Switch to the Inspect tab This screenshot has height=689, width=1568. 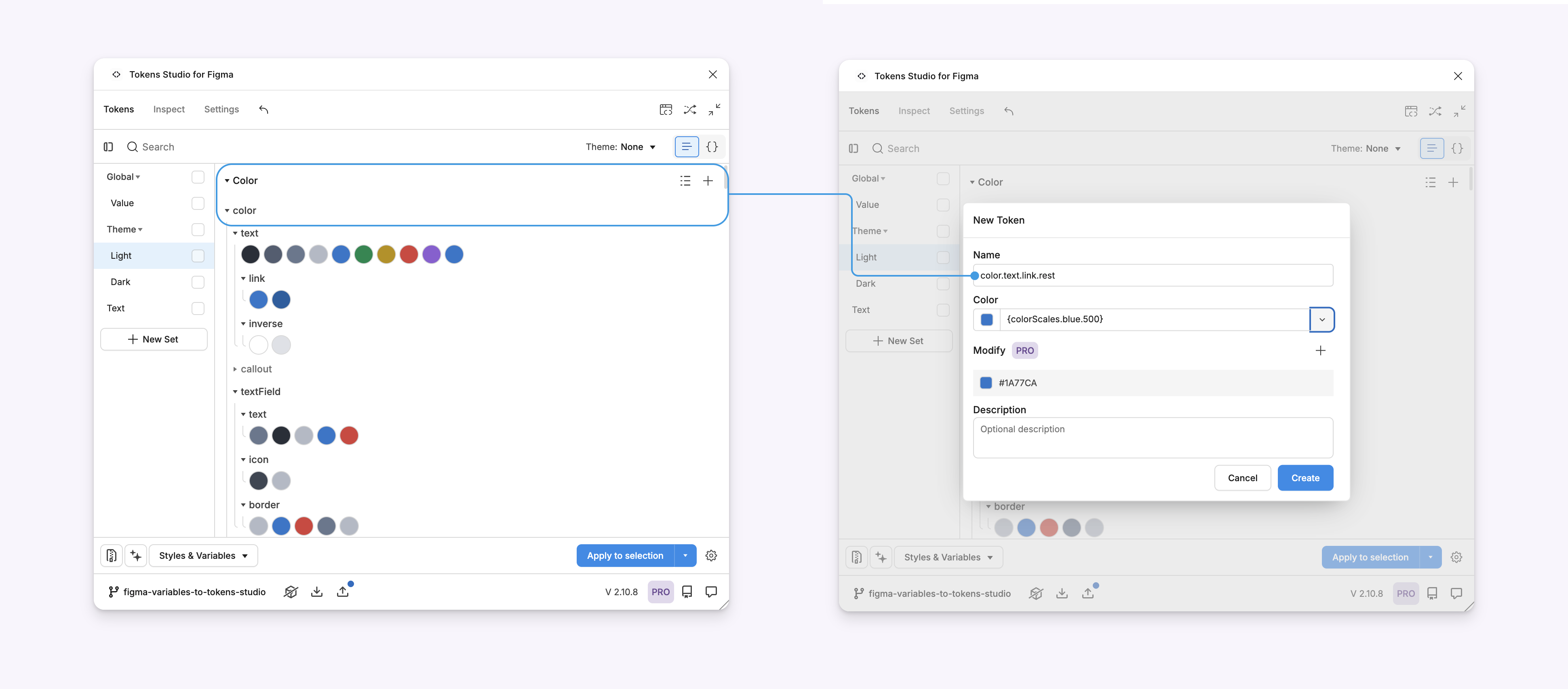click(x=169, y=110)
